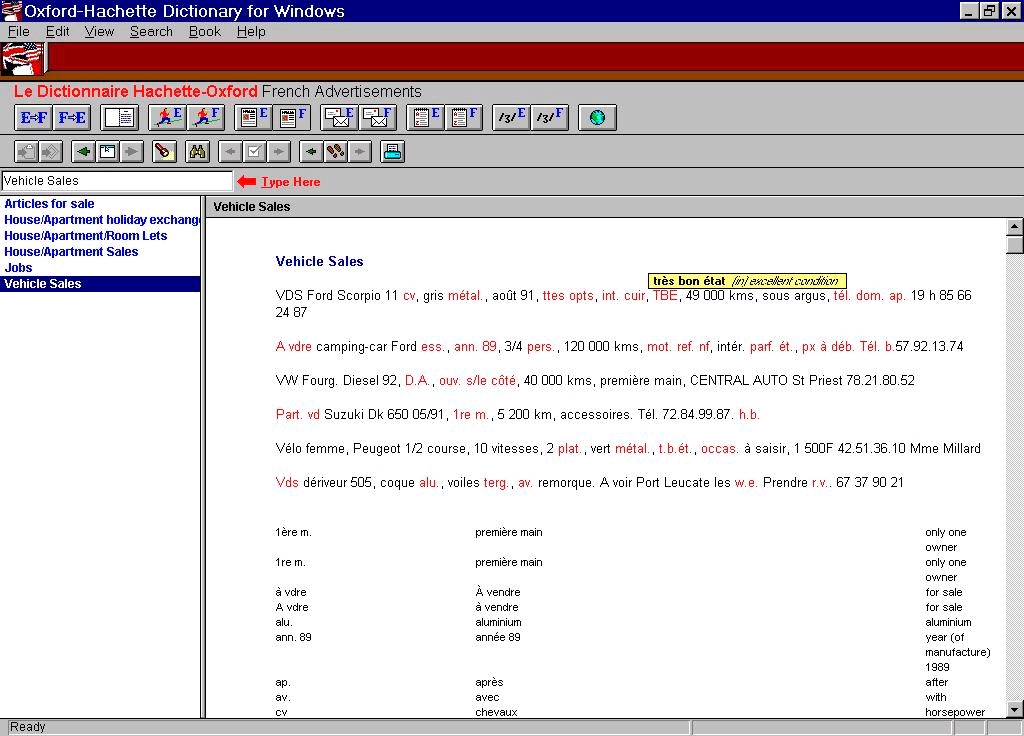Open the Search menu

pyautogui.click(x=151, y=31)
